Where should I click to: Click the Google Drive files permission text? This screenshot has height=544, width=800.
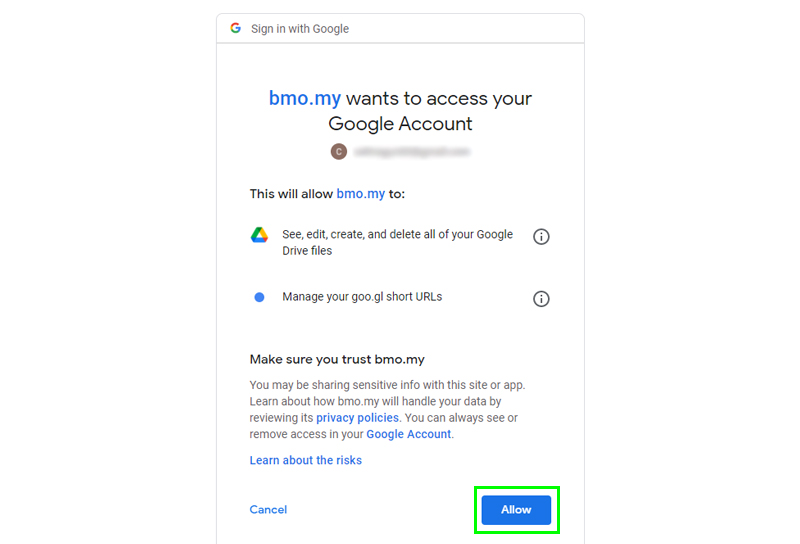pyautogui.click(x=397, y=242)
